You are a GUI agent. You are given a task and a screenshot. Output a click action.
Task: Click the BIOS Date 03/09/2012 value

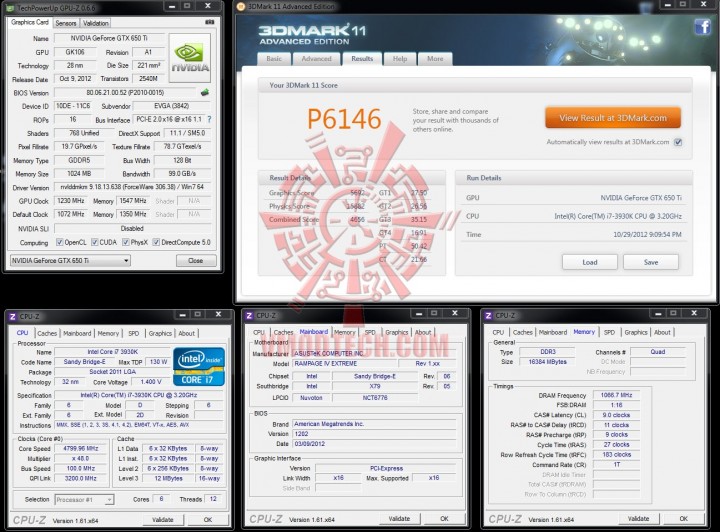coord(374,444)
